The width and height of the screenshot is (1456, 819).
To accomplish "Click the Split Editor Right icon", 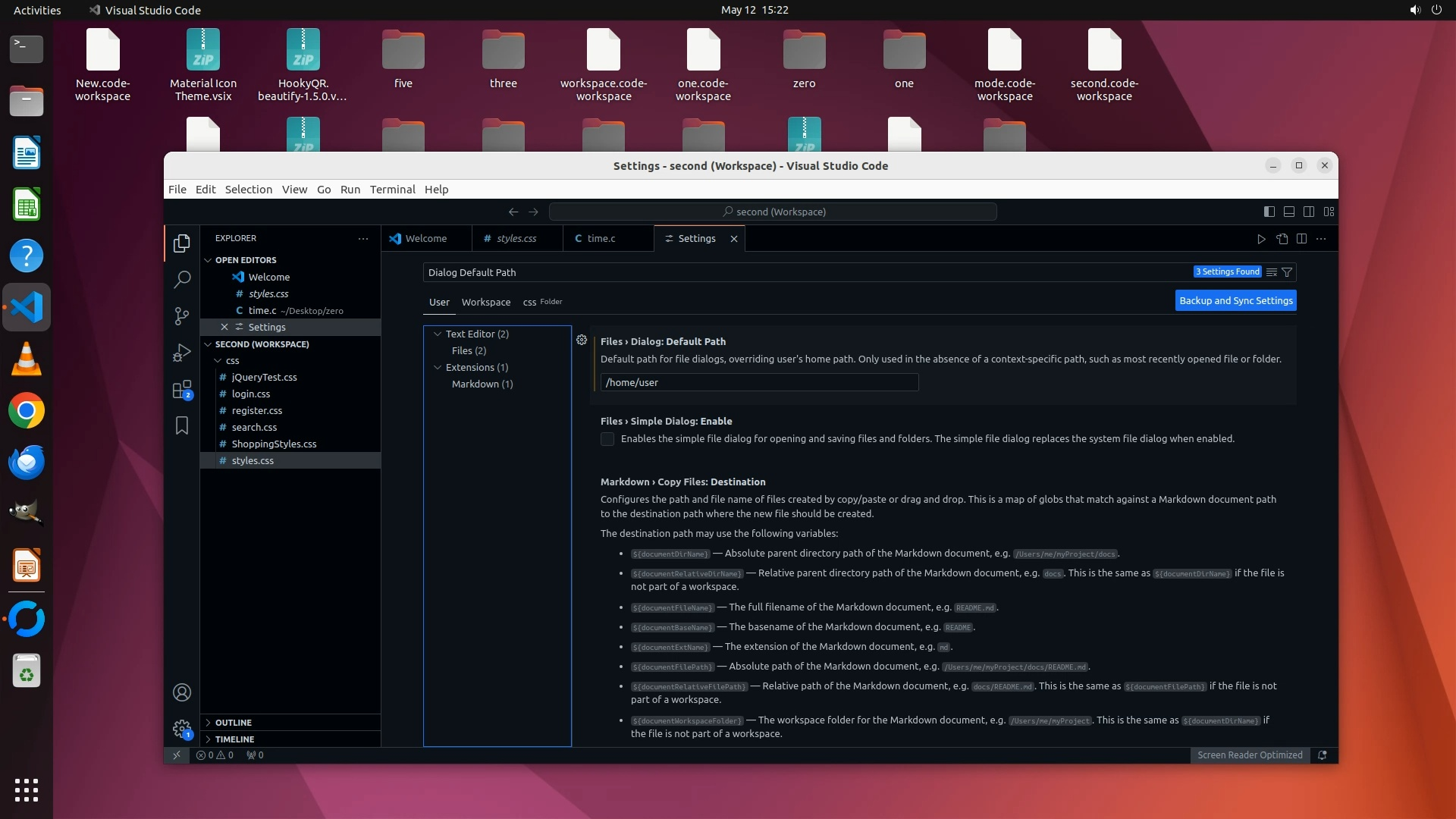I will [x=1301, y=239].
